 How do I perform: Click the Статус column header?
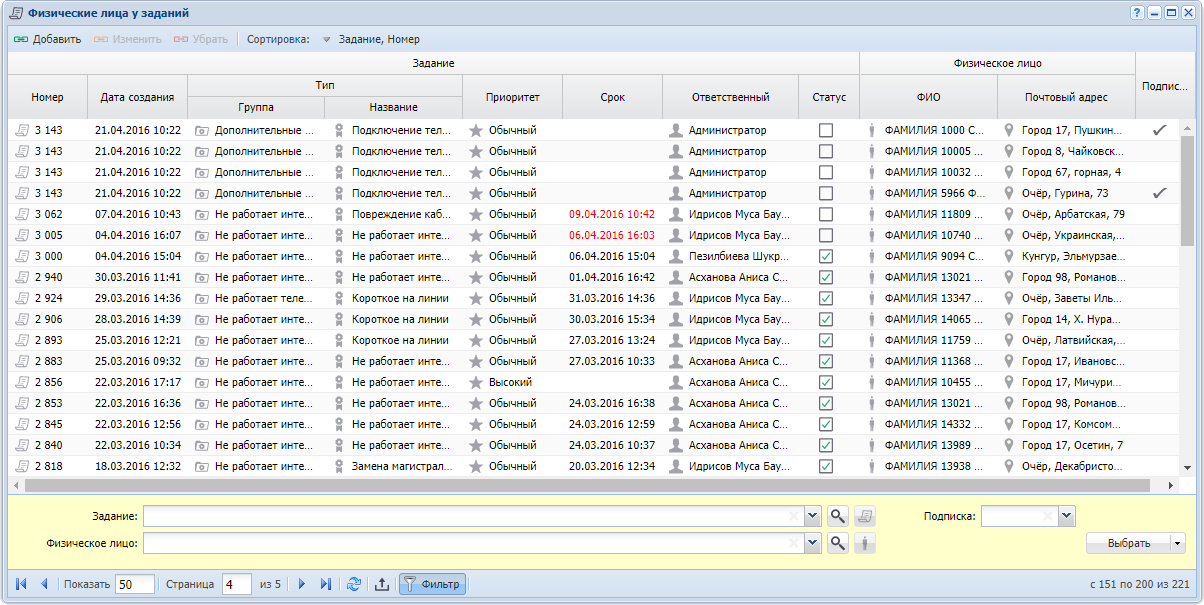(x=829, y=97)
